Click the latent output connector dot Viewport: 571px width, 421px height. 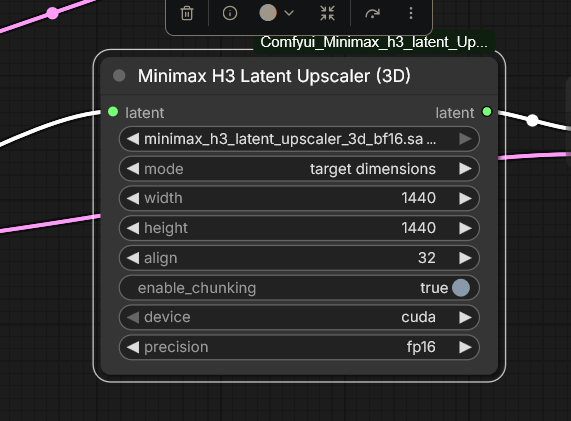(x=487, y=111)
